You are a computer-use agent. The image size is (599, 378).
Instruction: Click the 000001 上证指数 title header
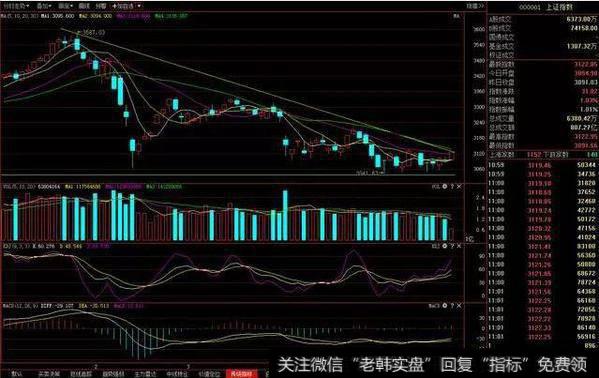click(x=545, y=7)
